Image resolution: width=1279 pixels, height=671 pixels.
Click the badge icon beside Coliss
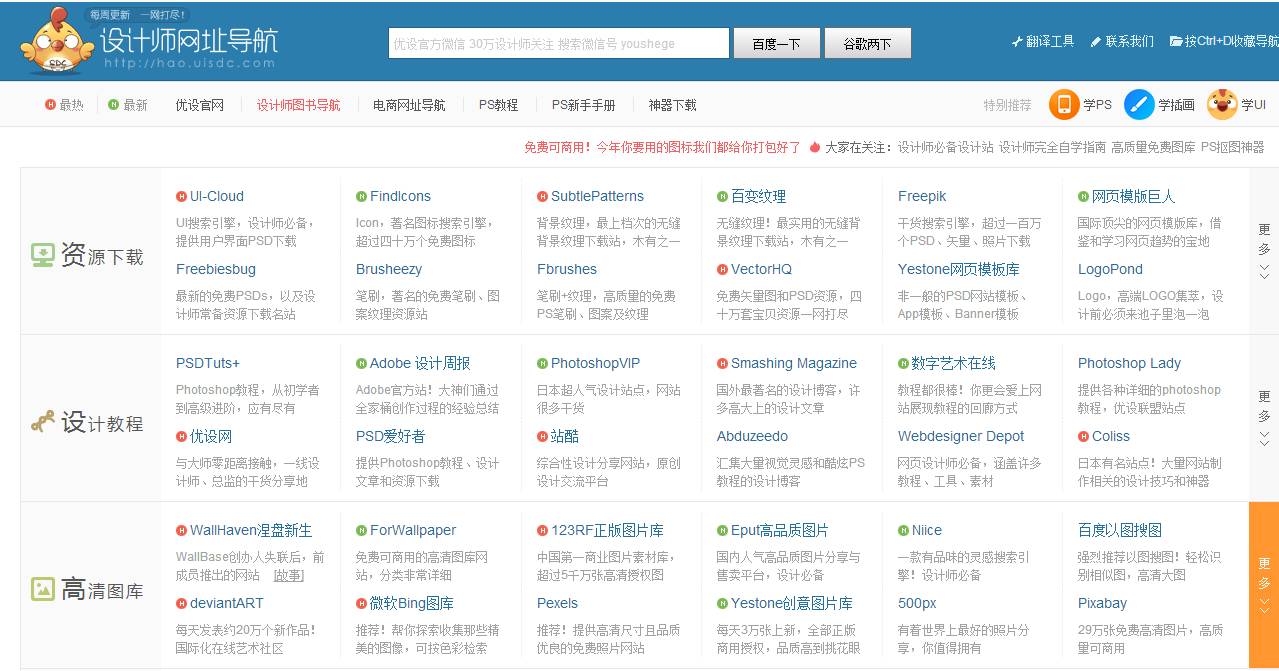pos(1083,437)
